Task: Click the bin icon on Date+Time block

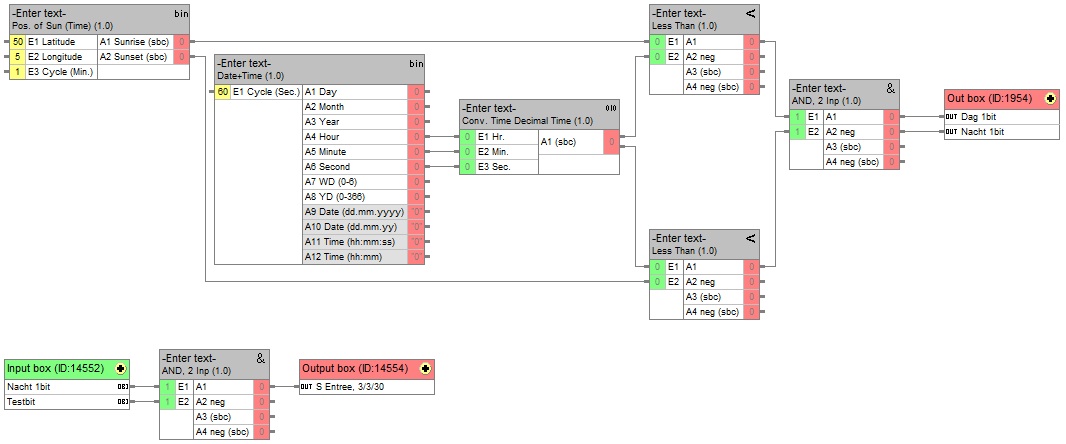Action: click(416, 64)
